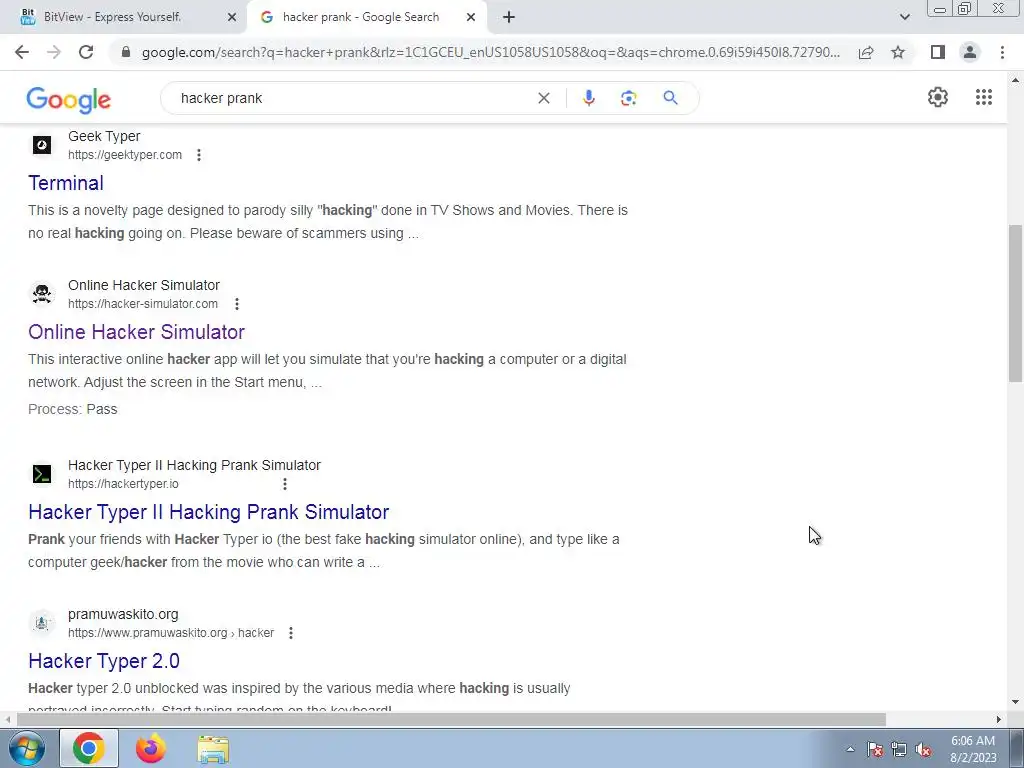This screenshot has width=1024, height=768.
Task: Open more options for pramuwaskito.org result
Action: point(291,633)
